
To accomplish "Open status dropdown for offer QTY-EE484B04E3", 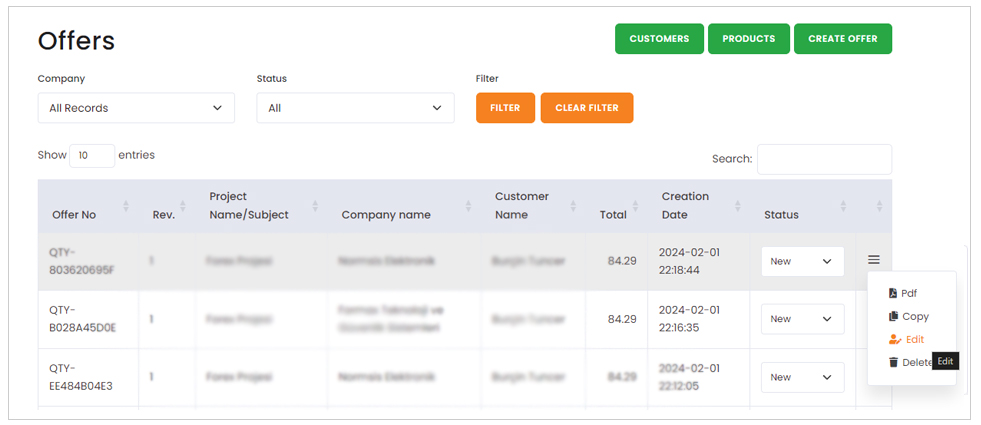I will tap(802, 377).
